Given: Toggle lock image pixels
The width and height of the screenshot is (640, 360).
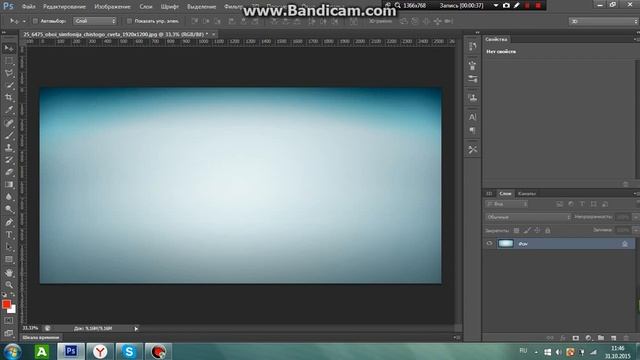Looking at the screenshot, I should [x=527, y=231].
